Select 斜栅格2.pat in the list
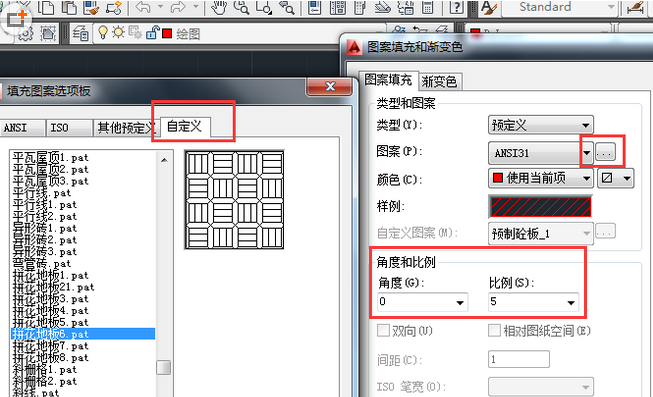Image resolution: width=653 pixels, height=397 pixels. point(45,381)
